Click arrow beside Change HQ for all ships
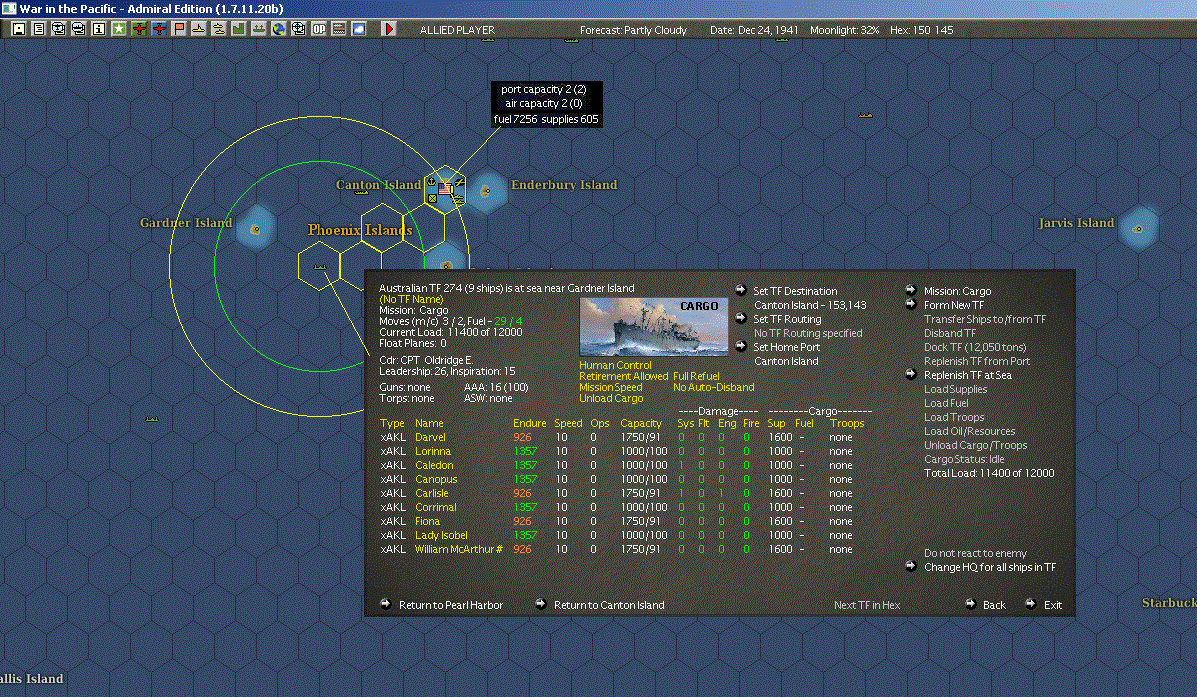 [911, 566]
